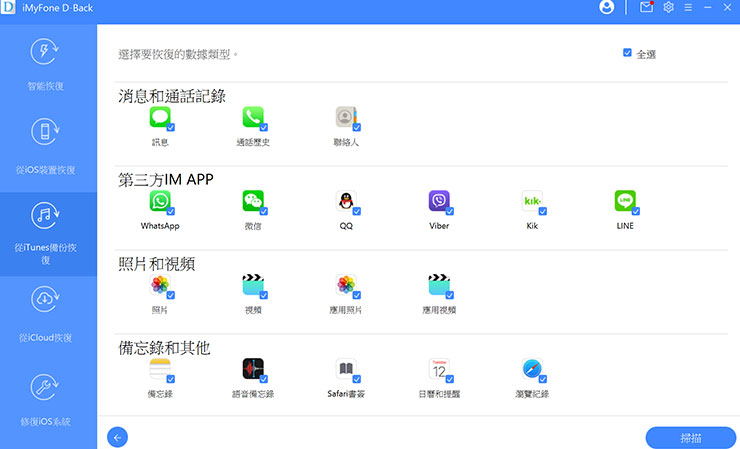Click the 第三方IM APP section heading
Screen dimensions: 740x449
166,180
